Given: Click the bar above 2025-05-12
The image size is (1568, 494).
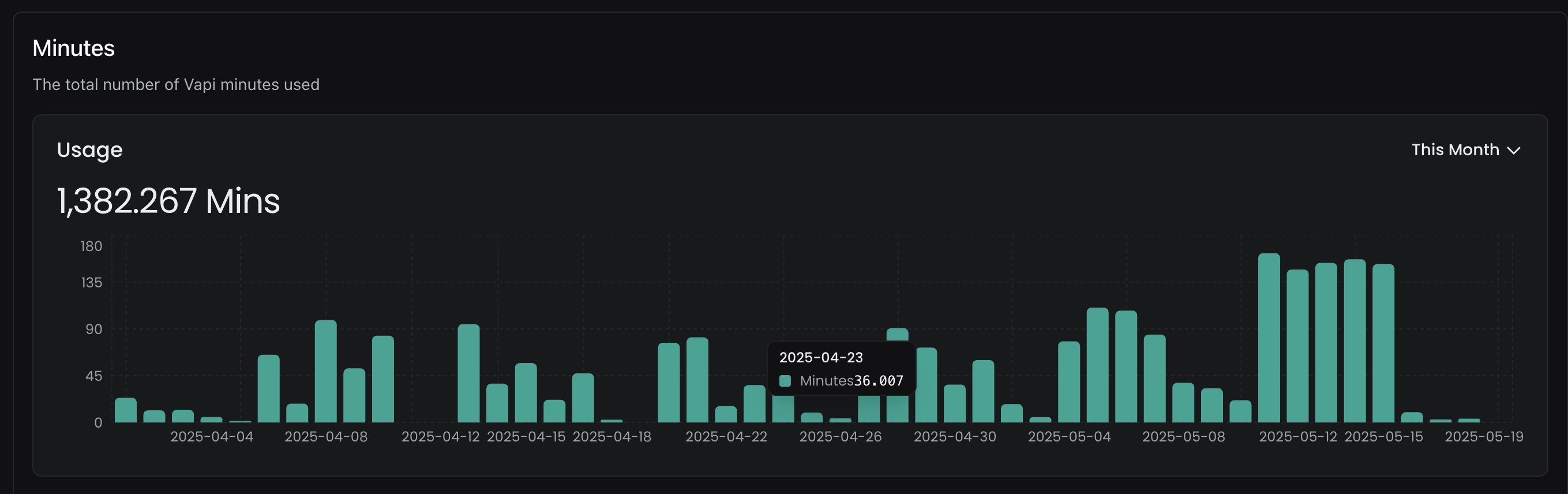Looking at the screenshot, I should click(x=1298, y=346).
